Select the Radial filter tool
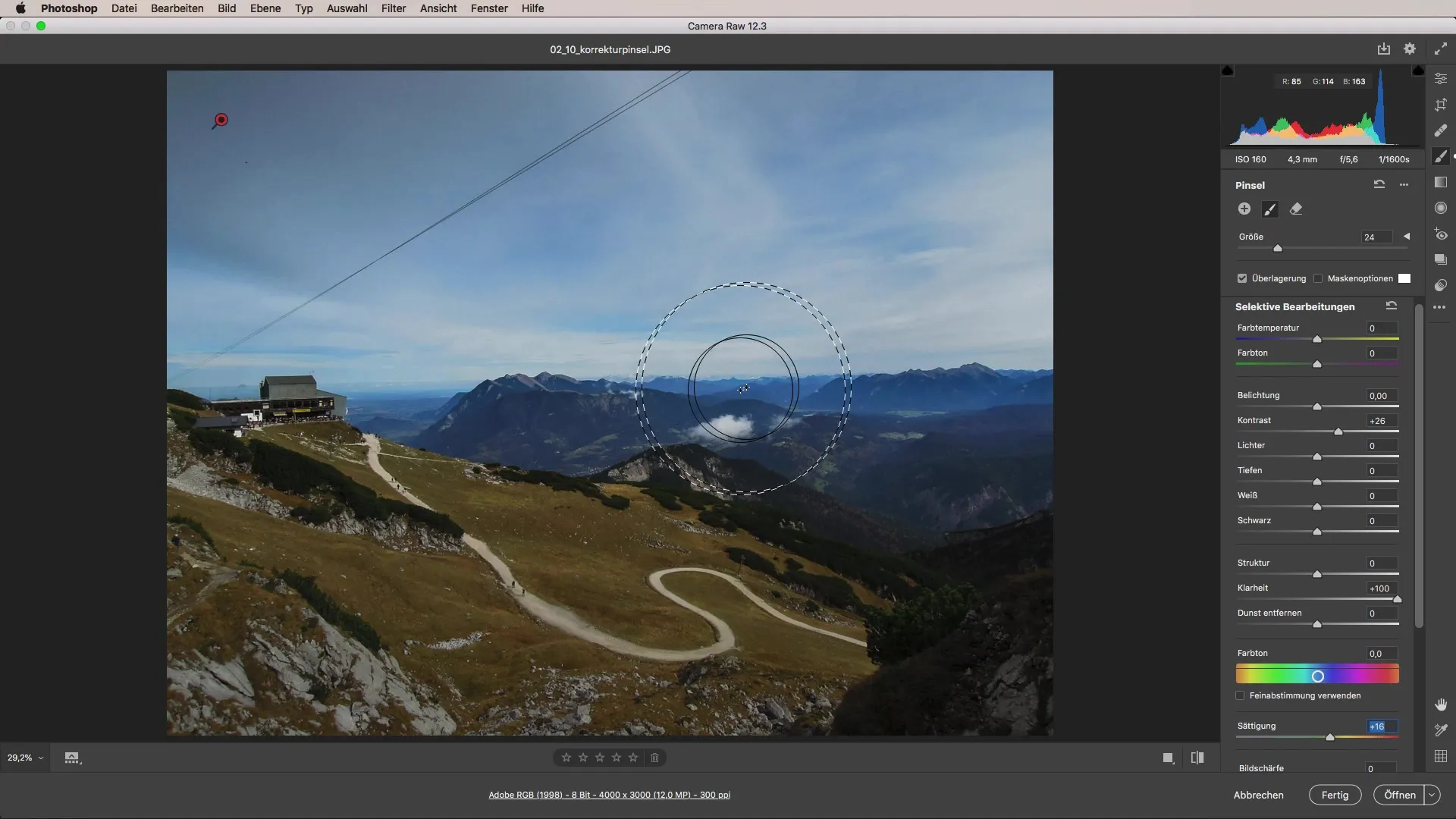This screenshot has height=819, width=1456. pos(1441,208)
